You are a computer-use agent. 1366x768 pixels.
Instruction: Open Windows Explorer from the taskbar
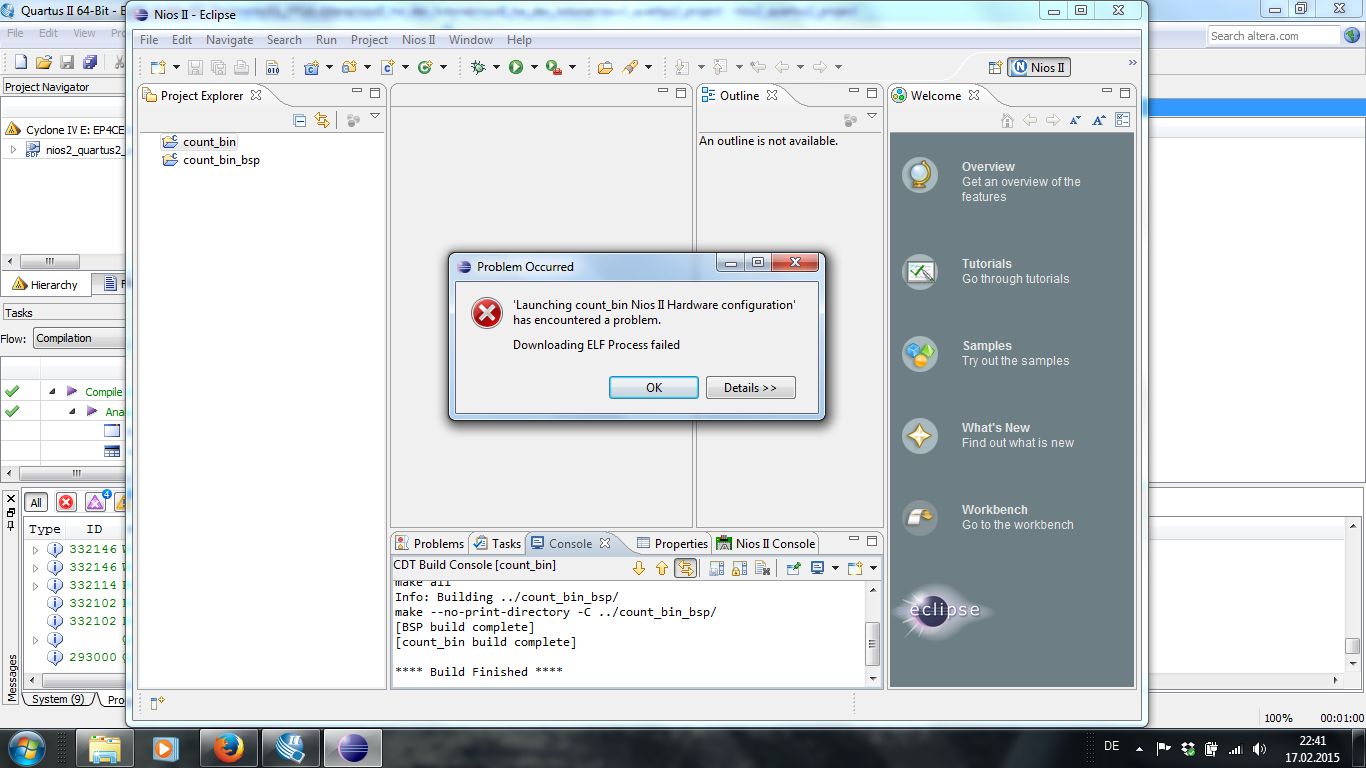pyautogui.click(x=105, y=748)
